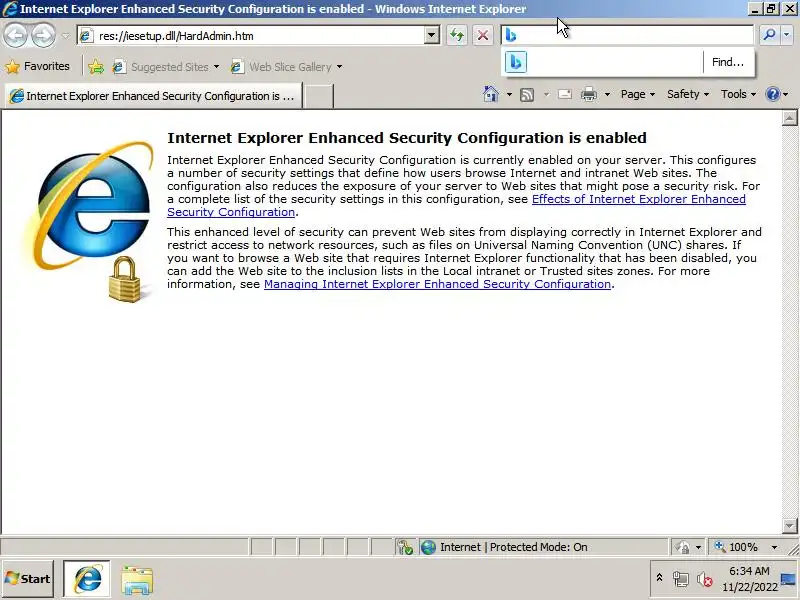The width and height of the screenshot is (800, 600).
Task: Open the Safety menu
Action: coord(688,94)
